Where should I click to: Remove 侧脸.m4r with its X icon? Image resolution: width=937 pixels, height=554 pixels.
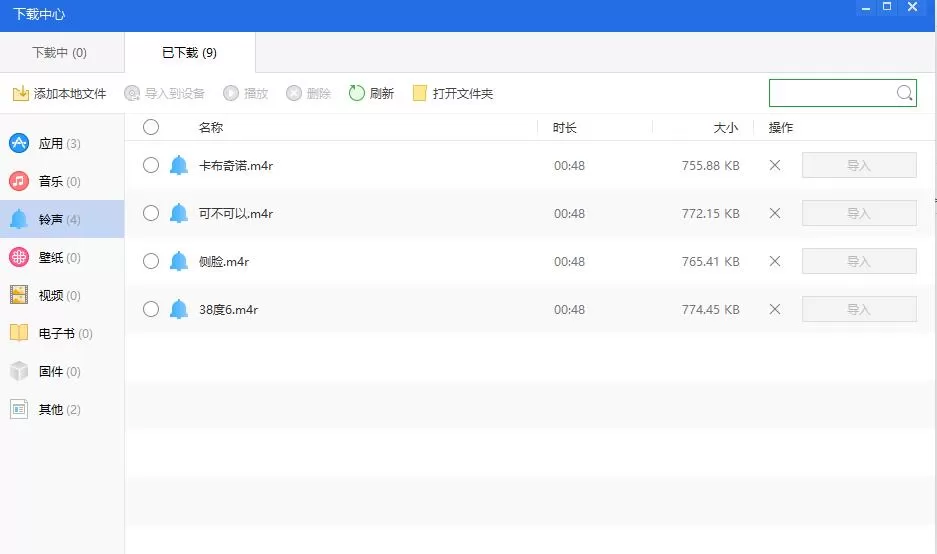tap(775, 261)
